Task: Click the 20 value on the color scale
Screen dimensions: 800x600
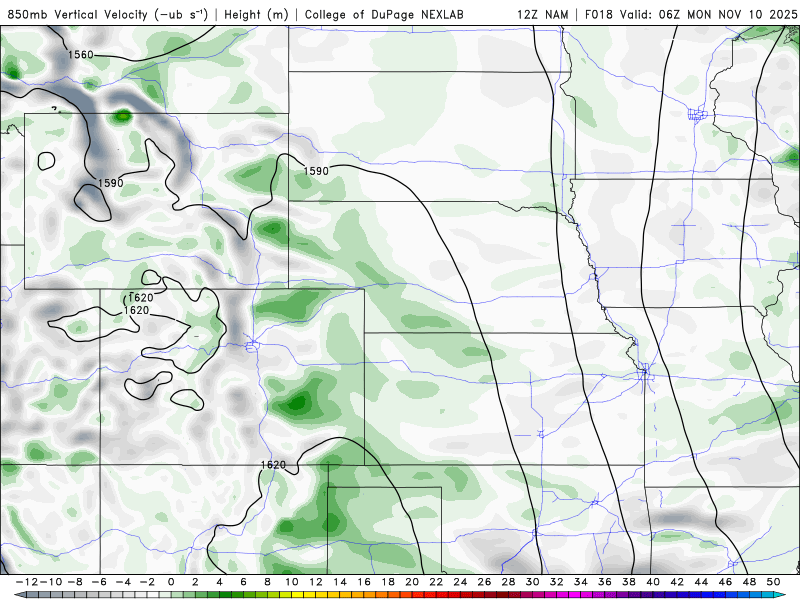Action: 412,582
